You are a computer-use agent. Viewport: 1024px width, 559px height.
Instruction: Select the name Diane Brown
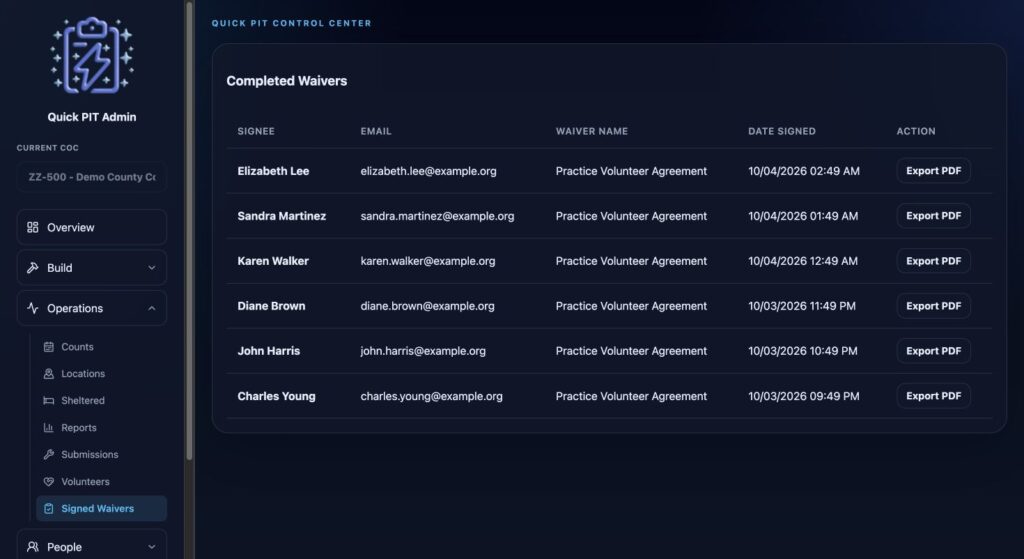tap(271, 306)
